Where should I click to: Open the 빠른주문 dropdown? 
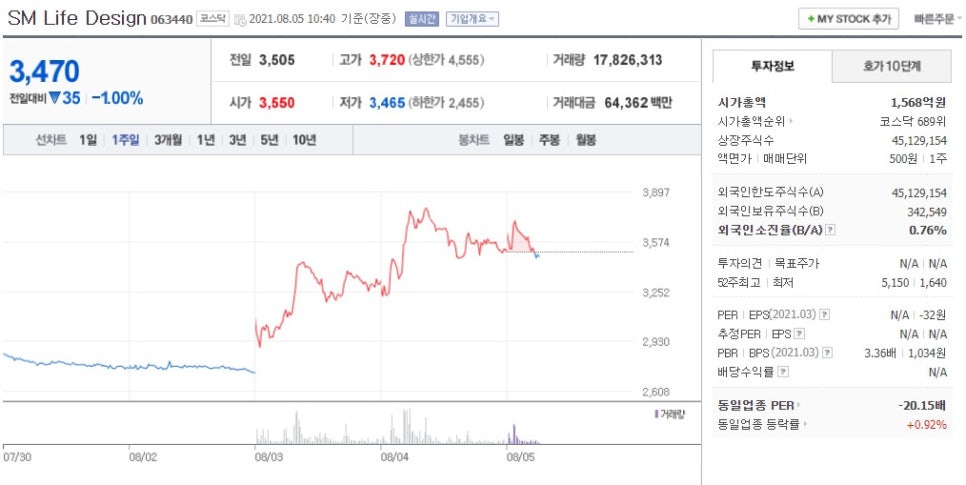click(934, 19)
